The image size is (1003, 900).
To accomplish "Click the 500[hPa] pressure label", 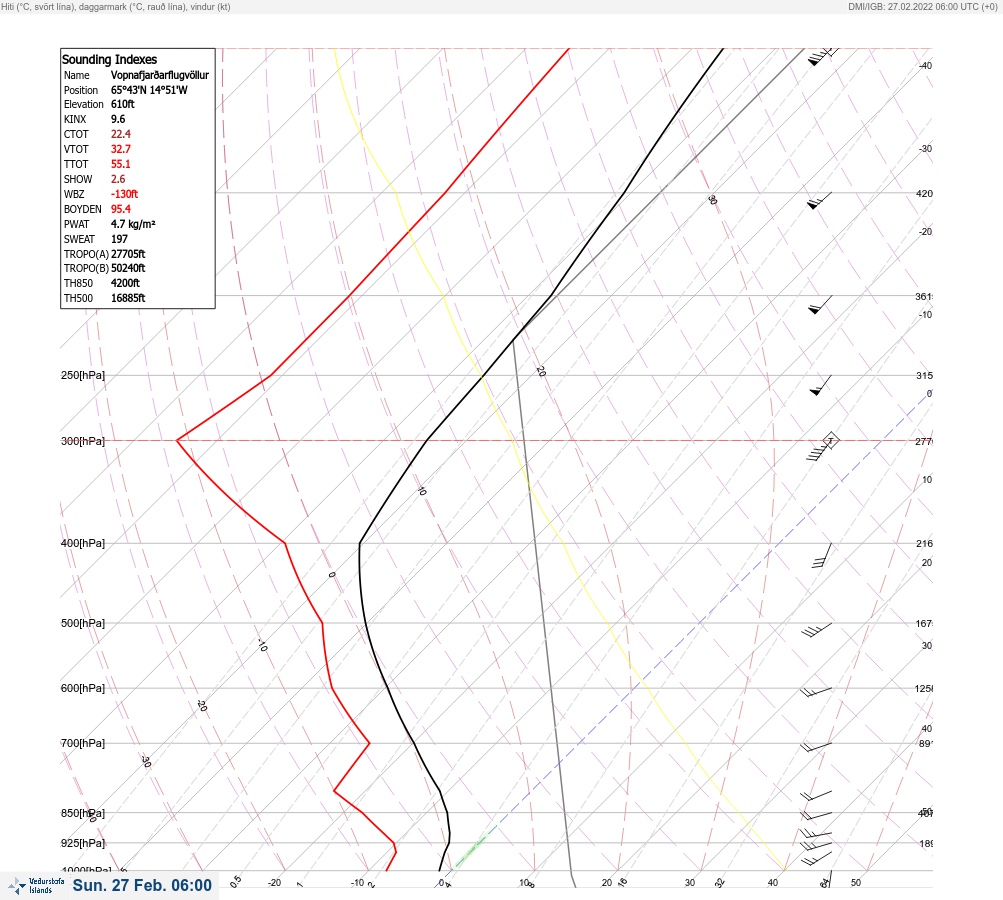I will (x=83, y=623).
